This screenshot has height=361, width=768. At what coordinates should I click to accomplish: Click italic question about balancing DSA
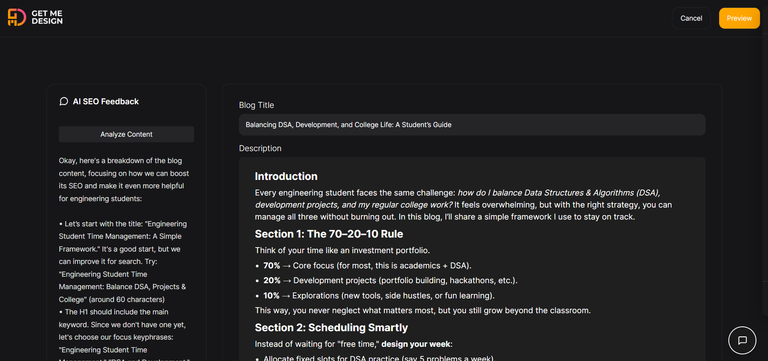coord(458,198)
